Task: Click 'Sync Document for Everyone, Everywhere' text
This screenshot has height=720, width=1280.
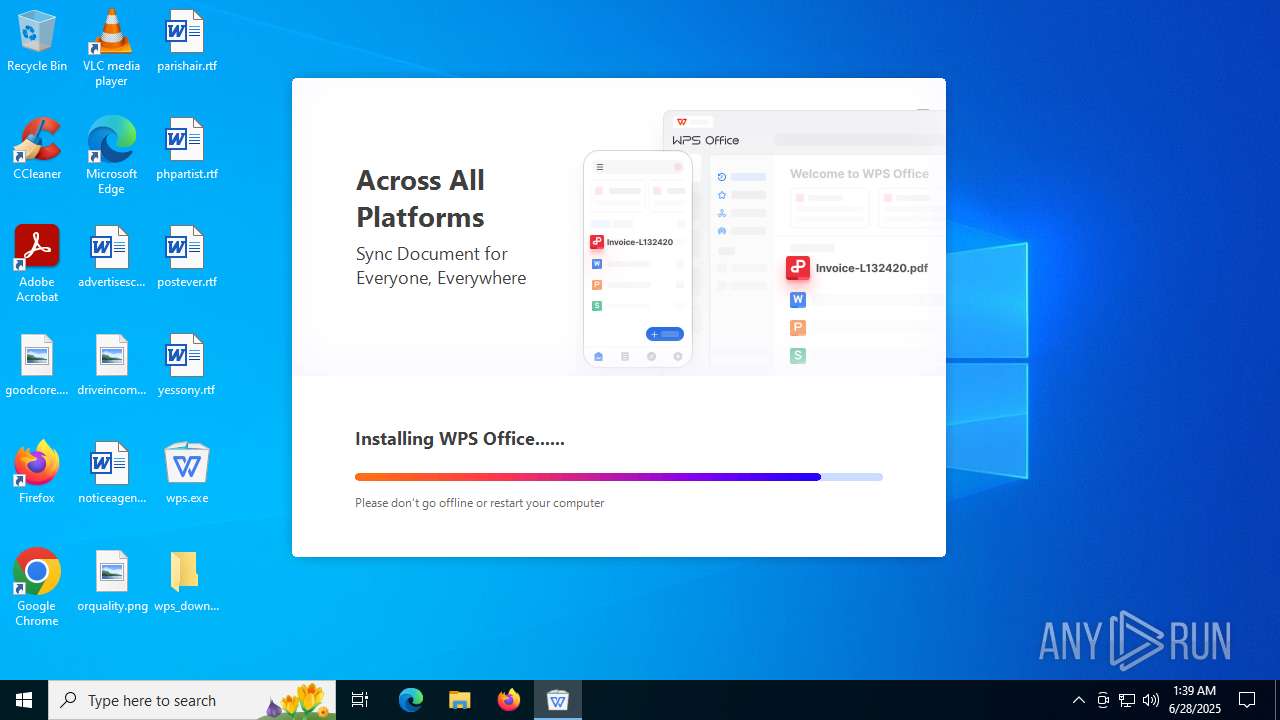Action: (x=441, y=266)
